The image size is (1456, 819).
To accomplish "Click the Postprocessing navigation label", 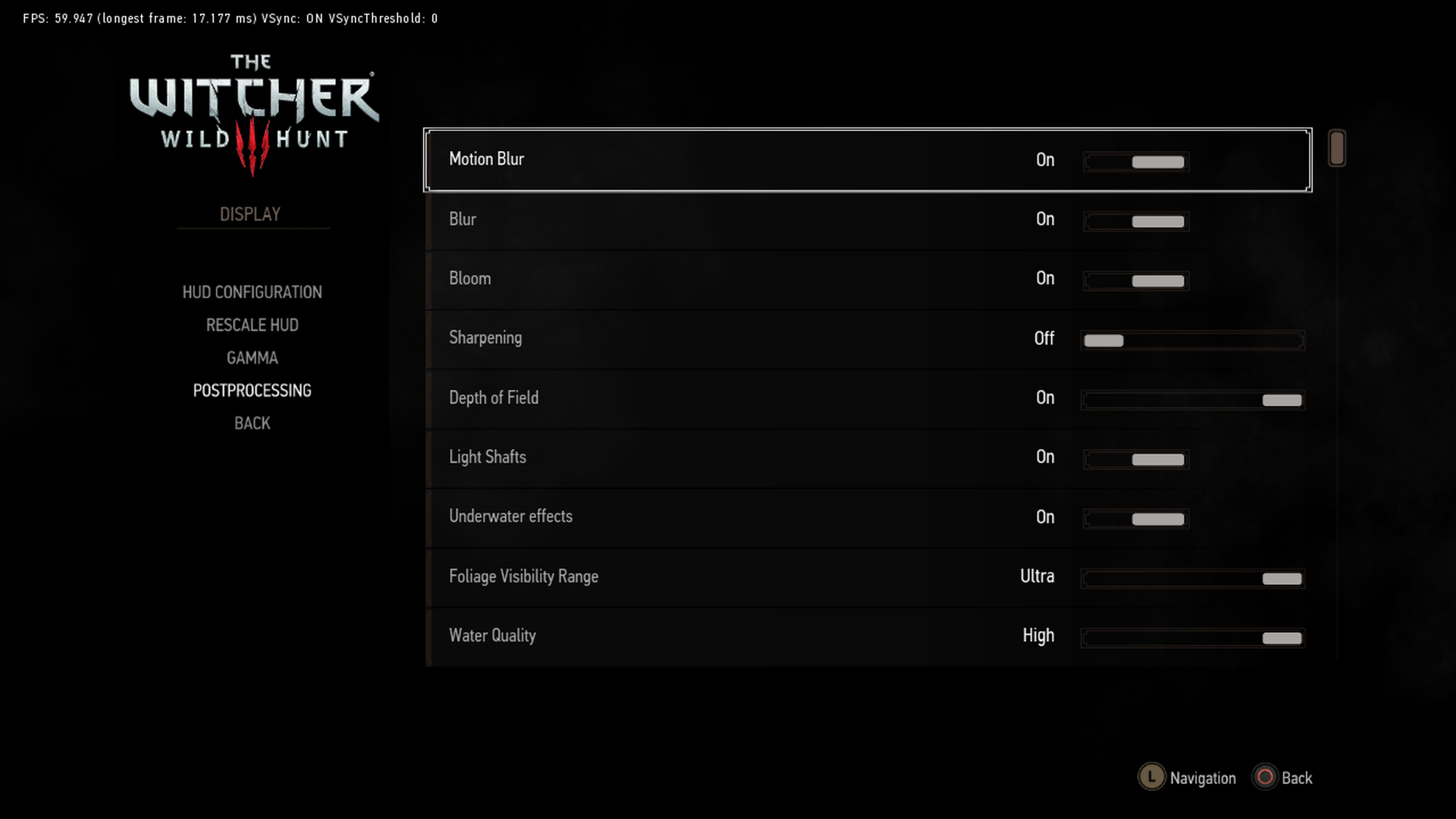I will 253,390.
